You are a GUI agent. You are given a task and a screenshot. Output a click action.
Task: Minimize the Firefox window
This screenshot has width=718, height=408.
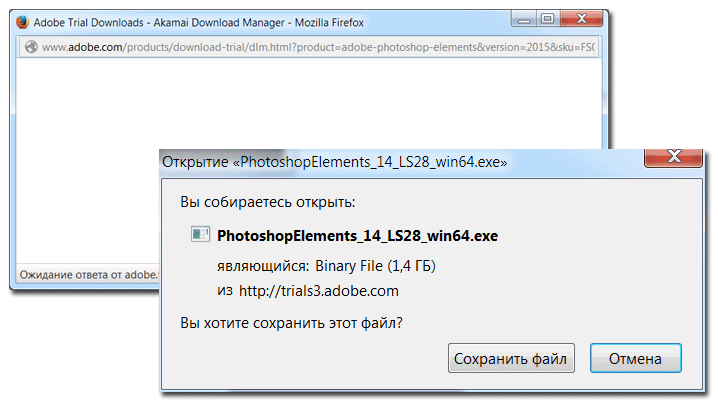point(524,20)
